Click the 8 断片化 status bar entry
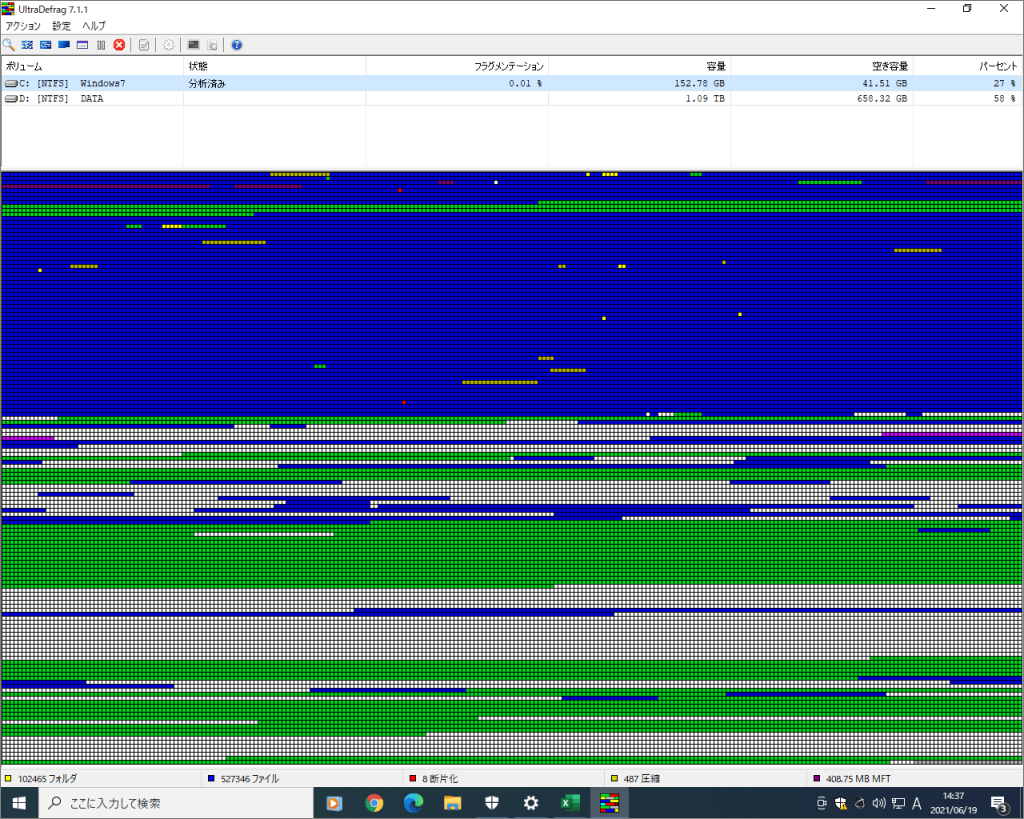The image size is (1024, 819). click(x=440, y=779)
